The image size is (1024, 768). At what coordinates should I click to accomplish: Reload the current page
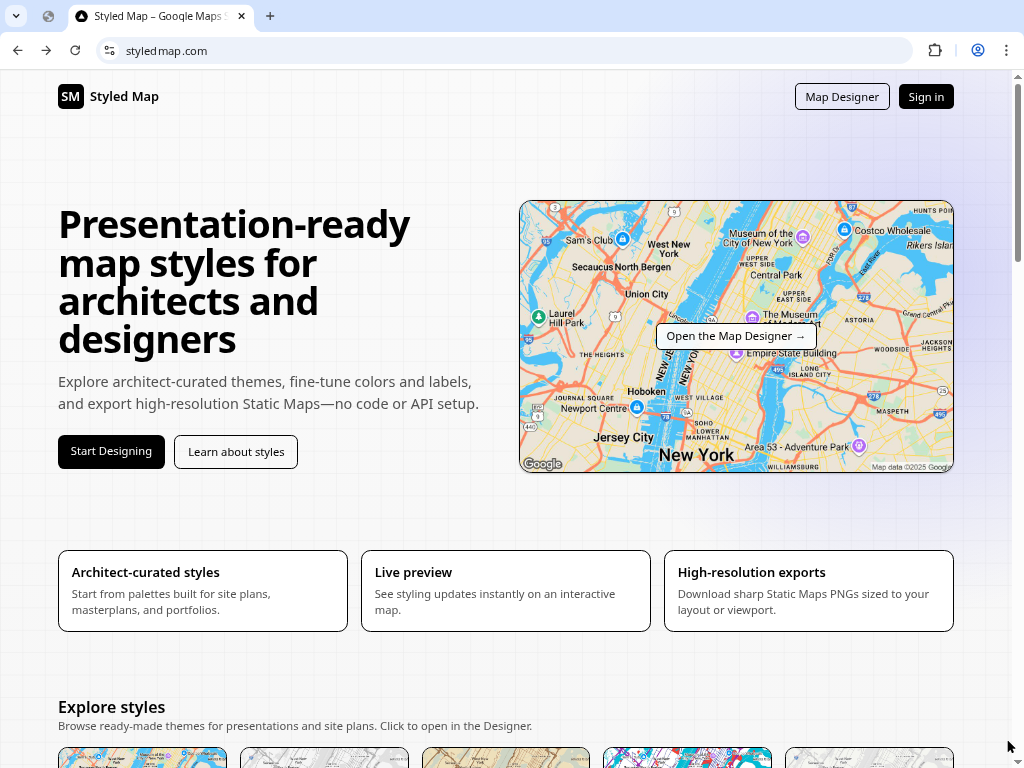pyautogui.click(x=75, y=50)
